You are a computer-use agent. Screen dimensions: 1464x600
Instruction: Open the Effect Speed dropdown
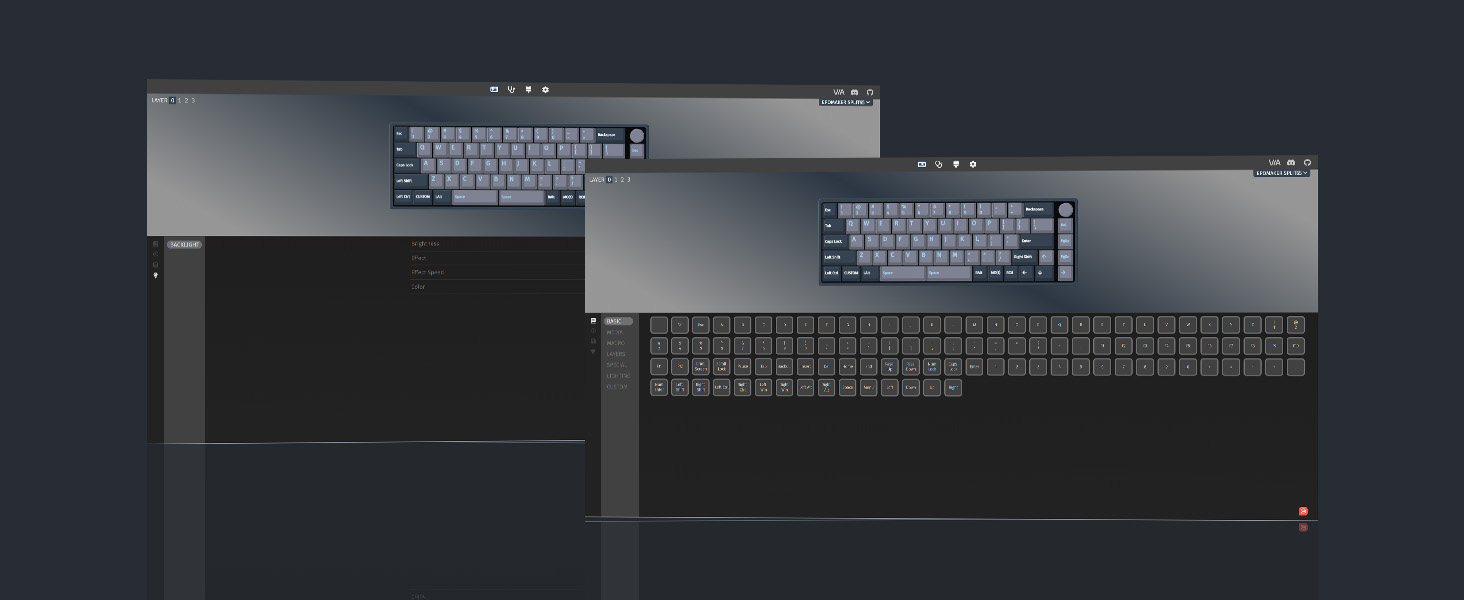500,272
